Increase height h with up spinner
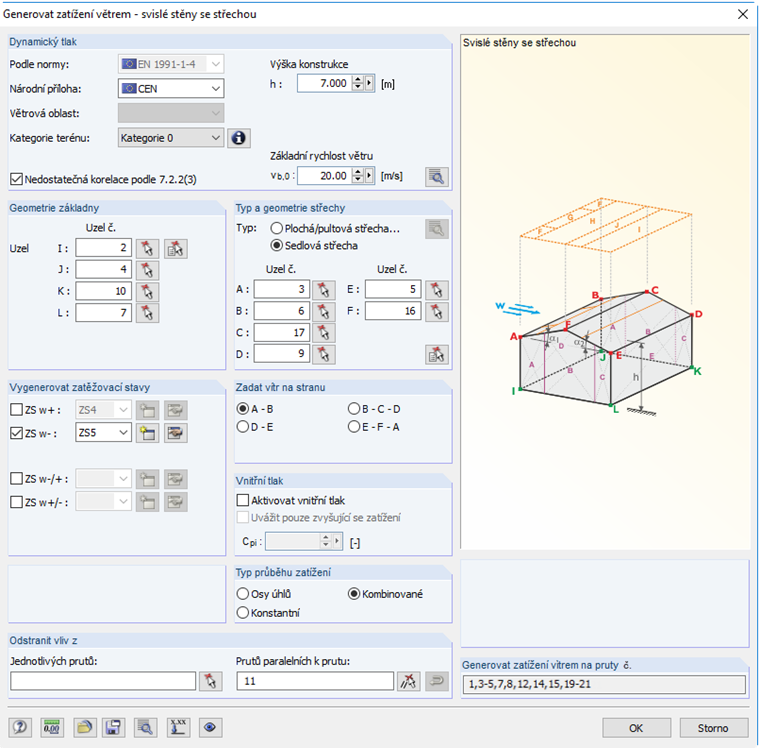The width and height of the screenshot is (760, 748). (x=358, y=80)
